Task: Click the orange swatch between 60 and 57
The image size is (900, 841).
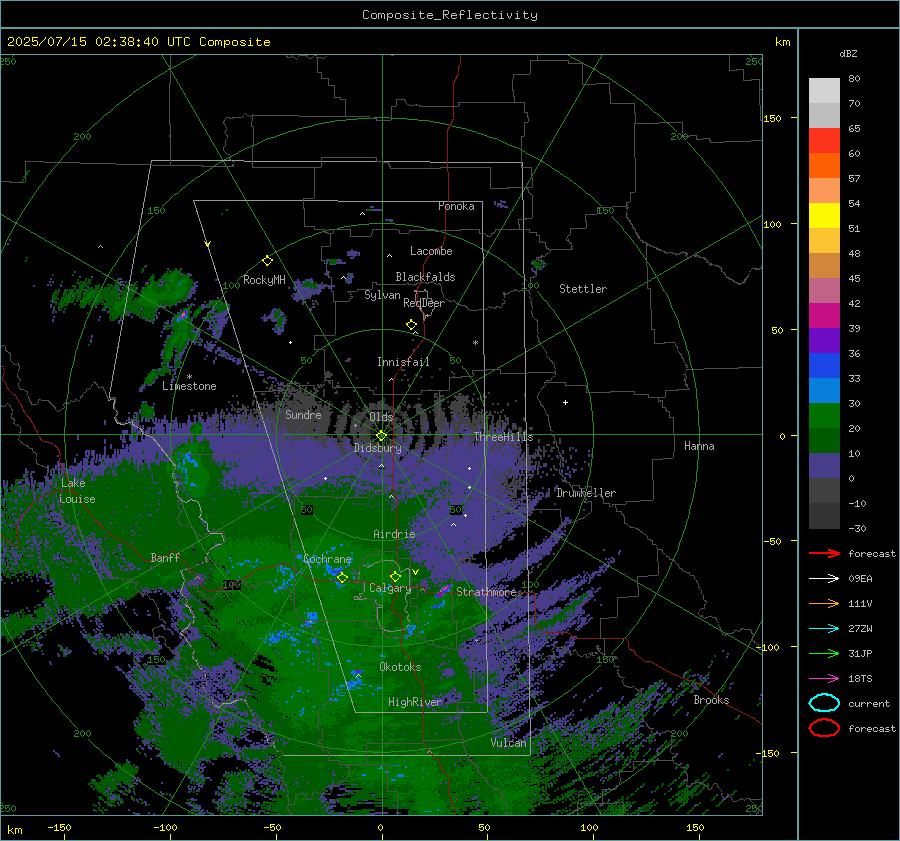Action: point(824,165)
